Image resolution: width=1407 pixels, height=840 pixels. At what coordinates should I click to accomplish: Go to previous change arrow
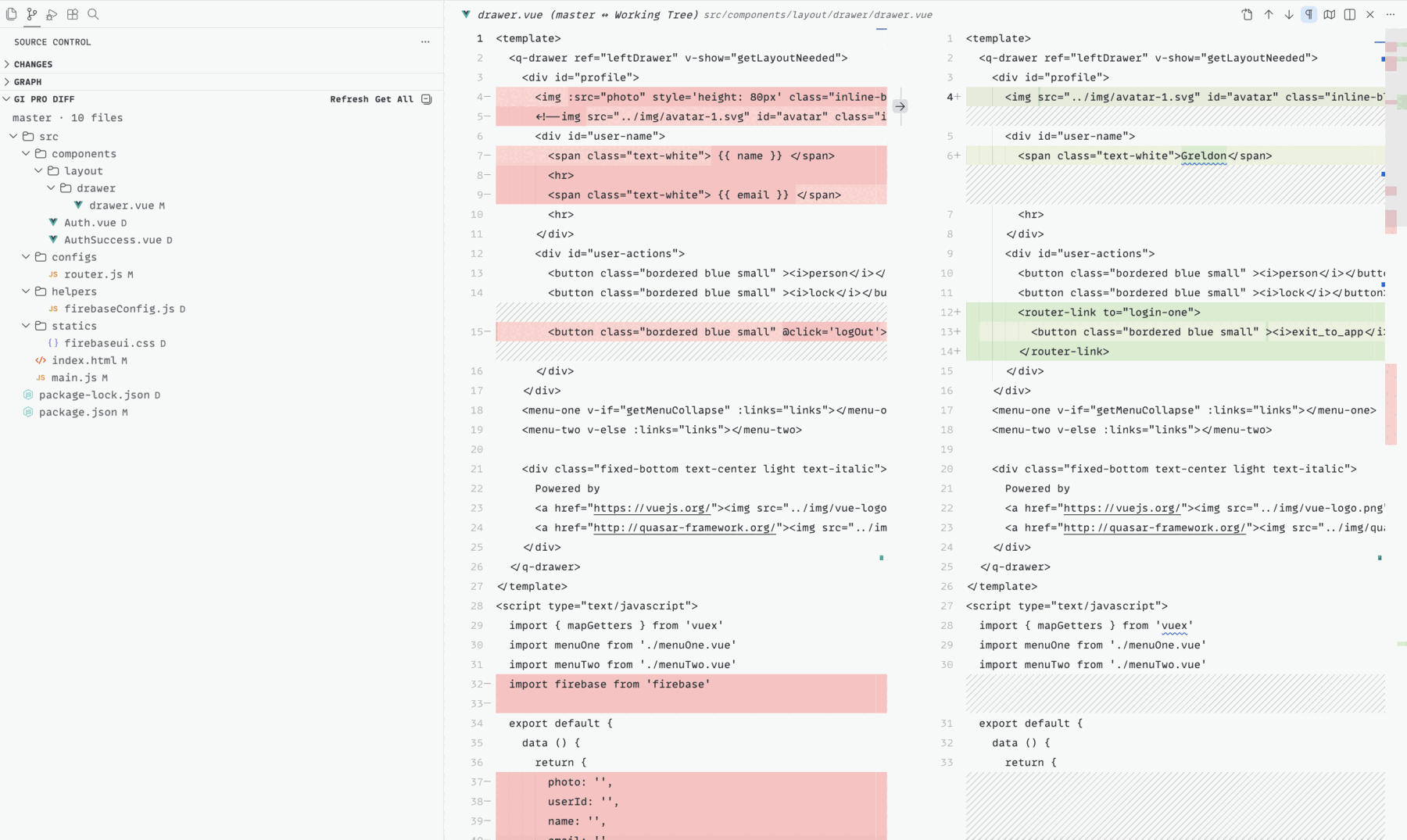[1269, 15]
